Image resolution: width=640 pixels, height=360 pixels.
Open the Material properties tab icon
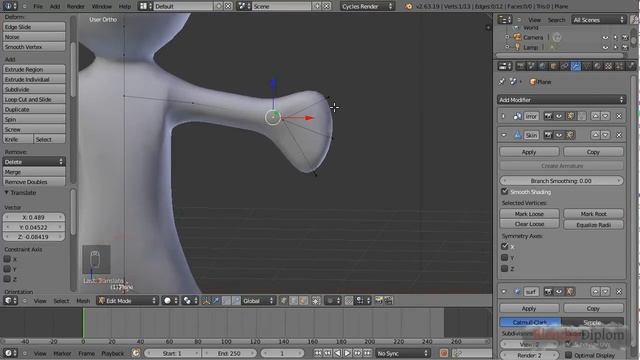click(598, 66)
